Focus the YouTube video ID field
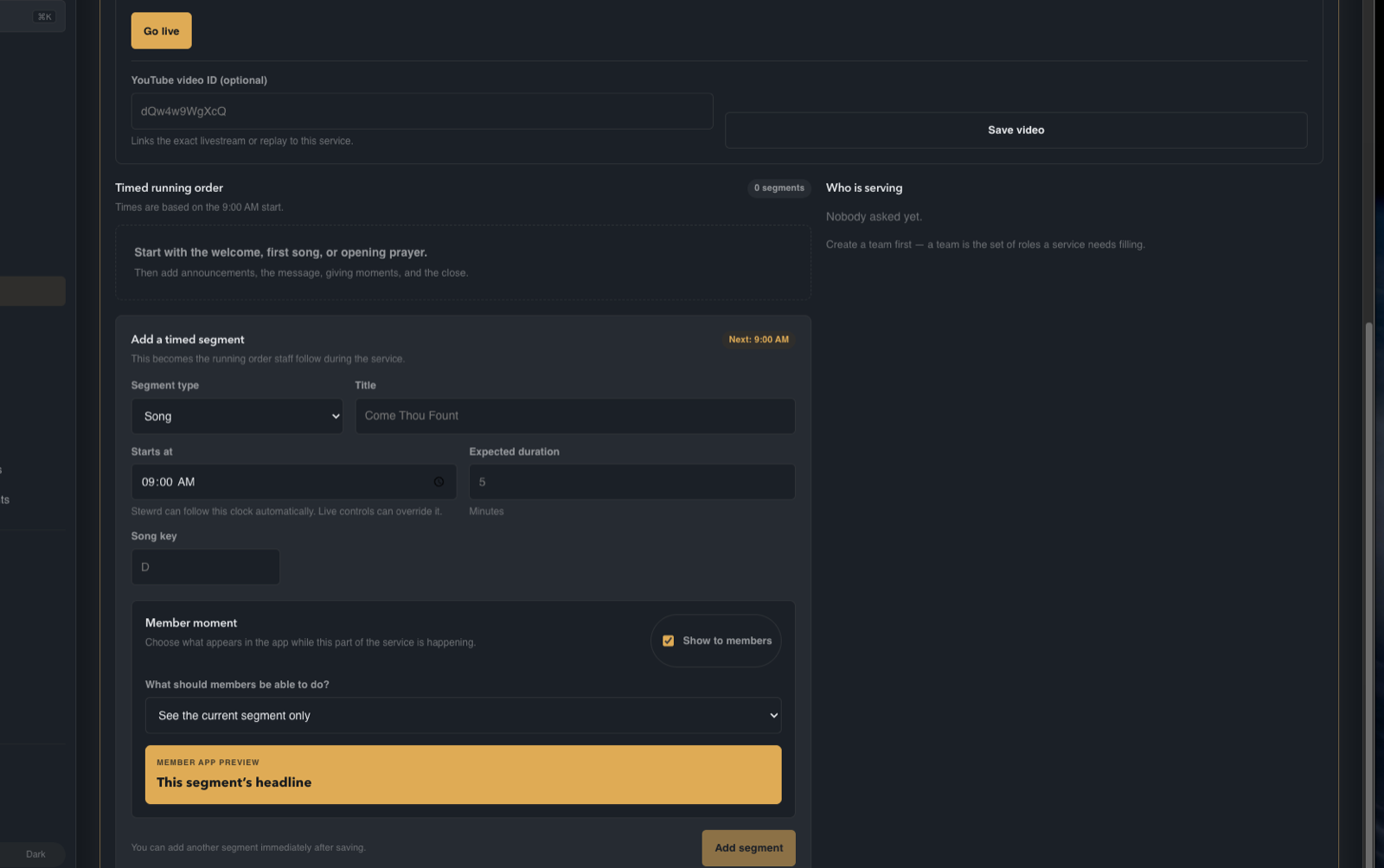This screenshot has width=1384, height=868. pos(422,112)
